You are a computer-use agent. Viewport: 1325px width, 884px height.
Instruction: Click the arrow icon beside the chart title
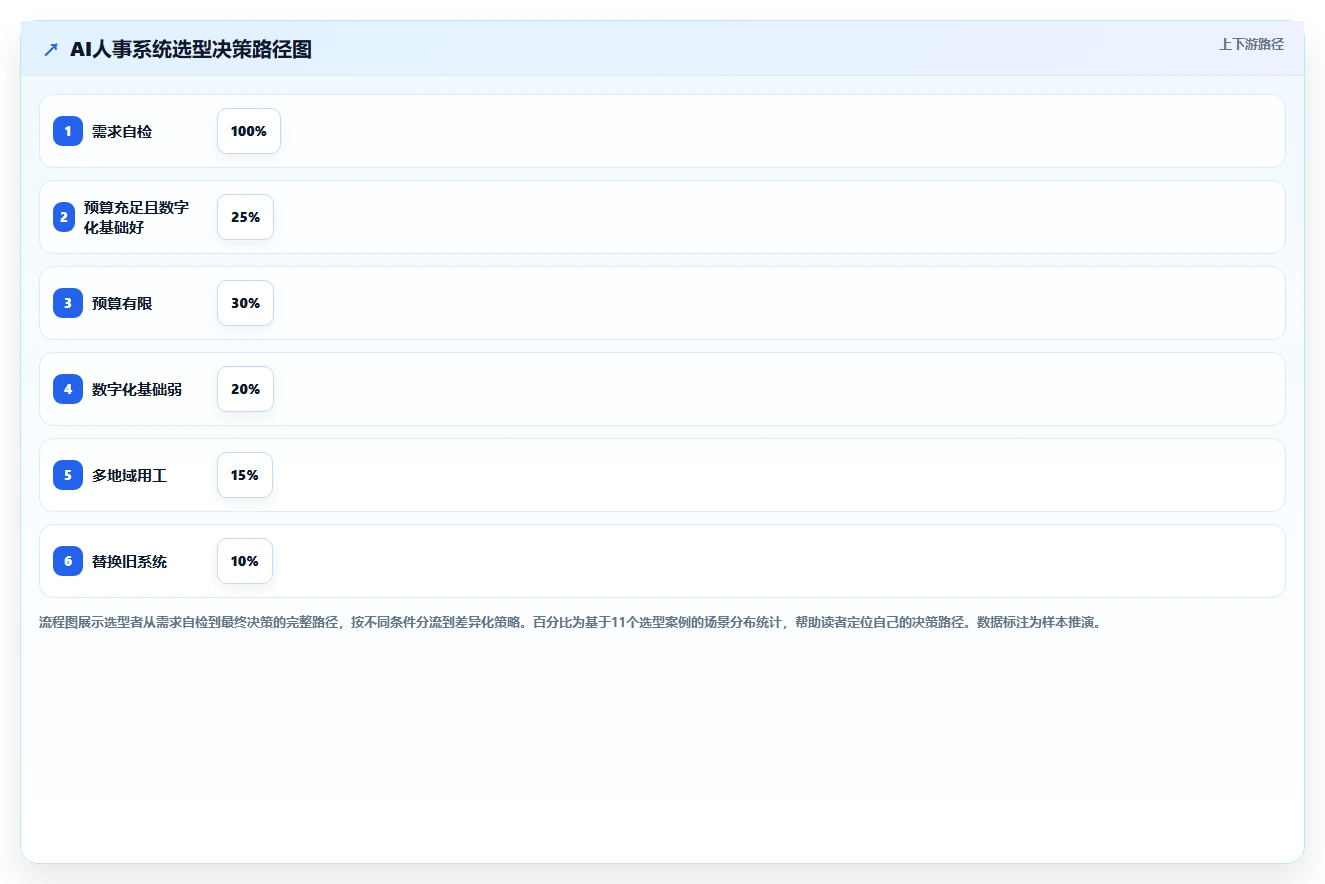pos(51,49)
